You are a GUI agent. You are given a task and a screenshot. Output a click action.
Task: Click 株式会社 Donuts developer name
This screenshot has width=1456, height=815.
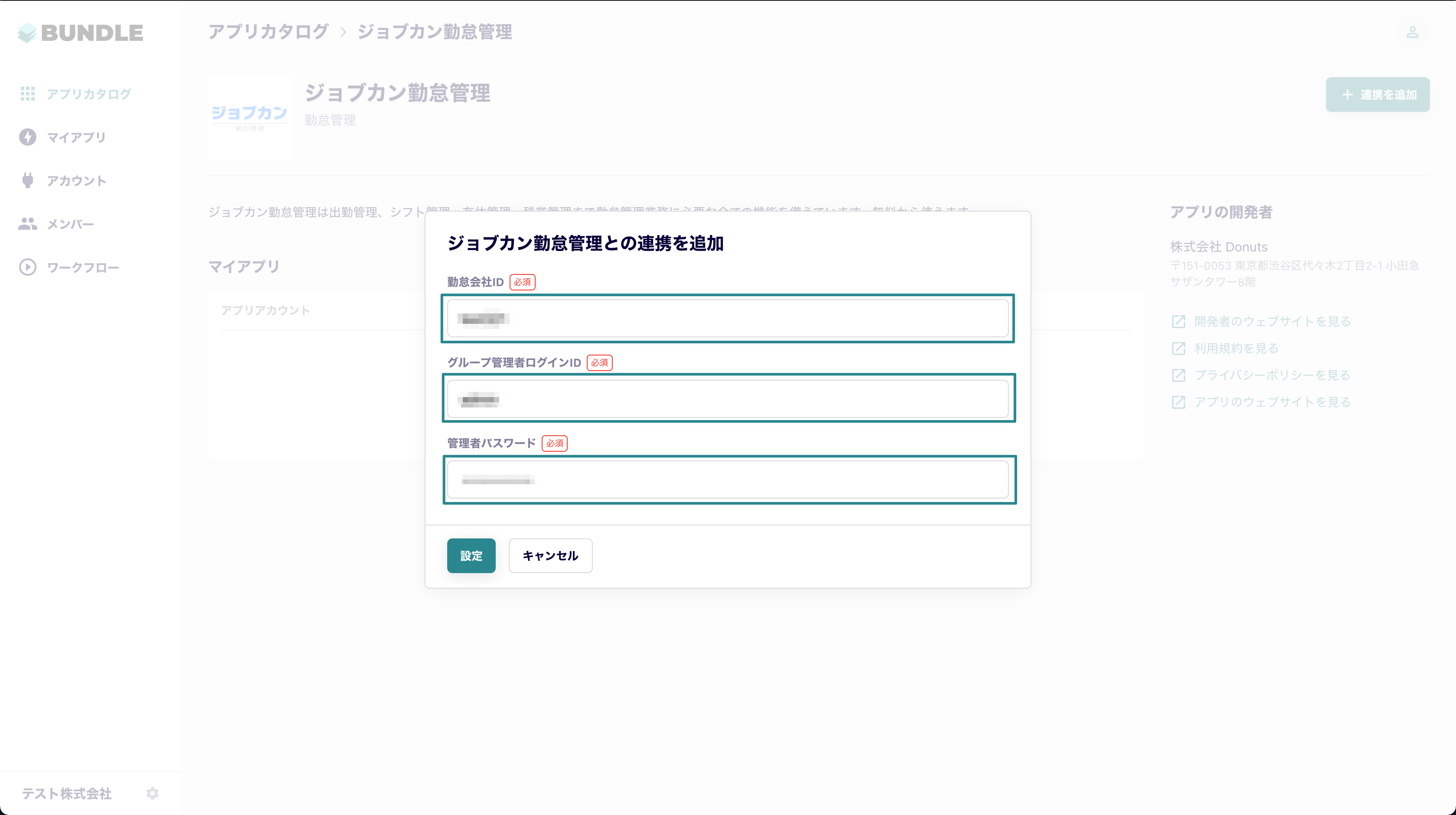[1219, 247]
